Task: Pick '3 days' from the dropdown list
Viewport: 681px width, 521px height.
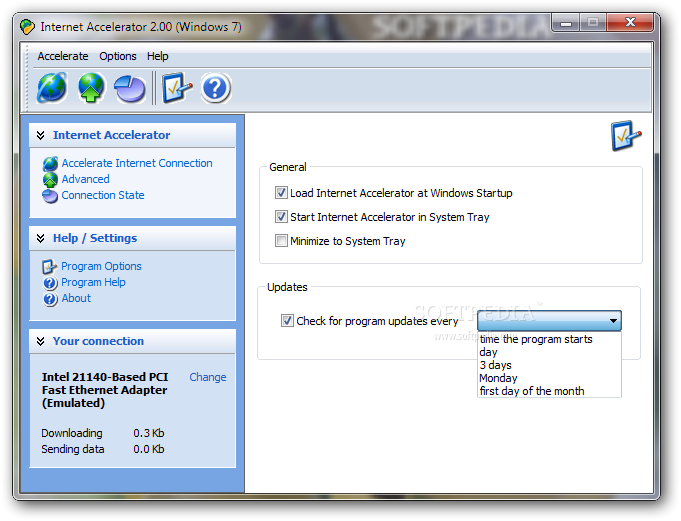Action: [549, 365]
